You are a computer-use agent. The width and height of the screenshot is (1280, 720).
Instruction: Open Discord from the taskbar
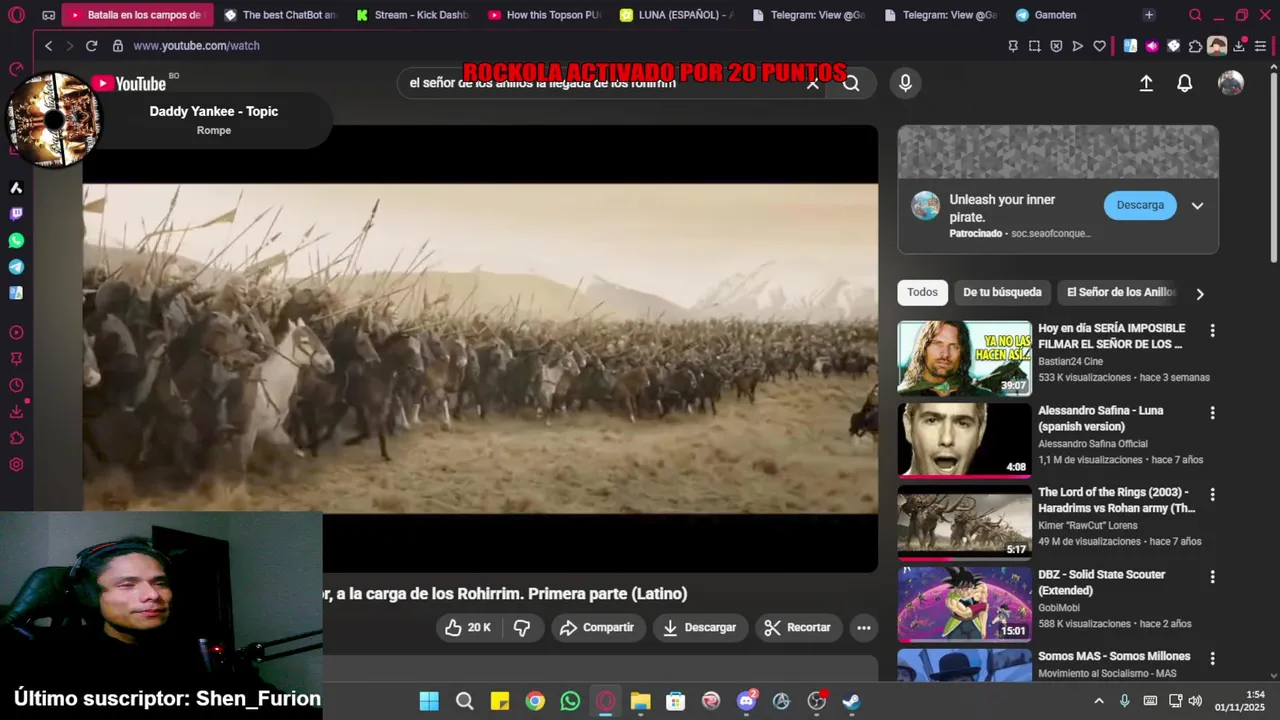tap(746, 701)
